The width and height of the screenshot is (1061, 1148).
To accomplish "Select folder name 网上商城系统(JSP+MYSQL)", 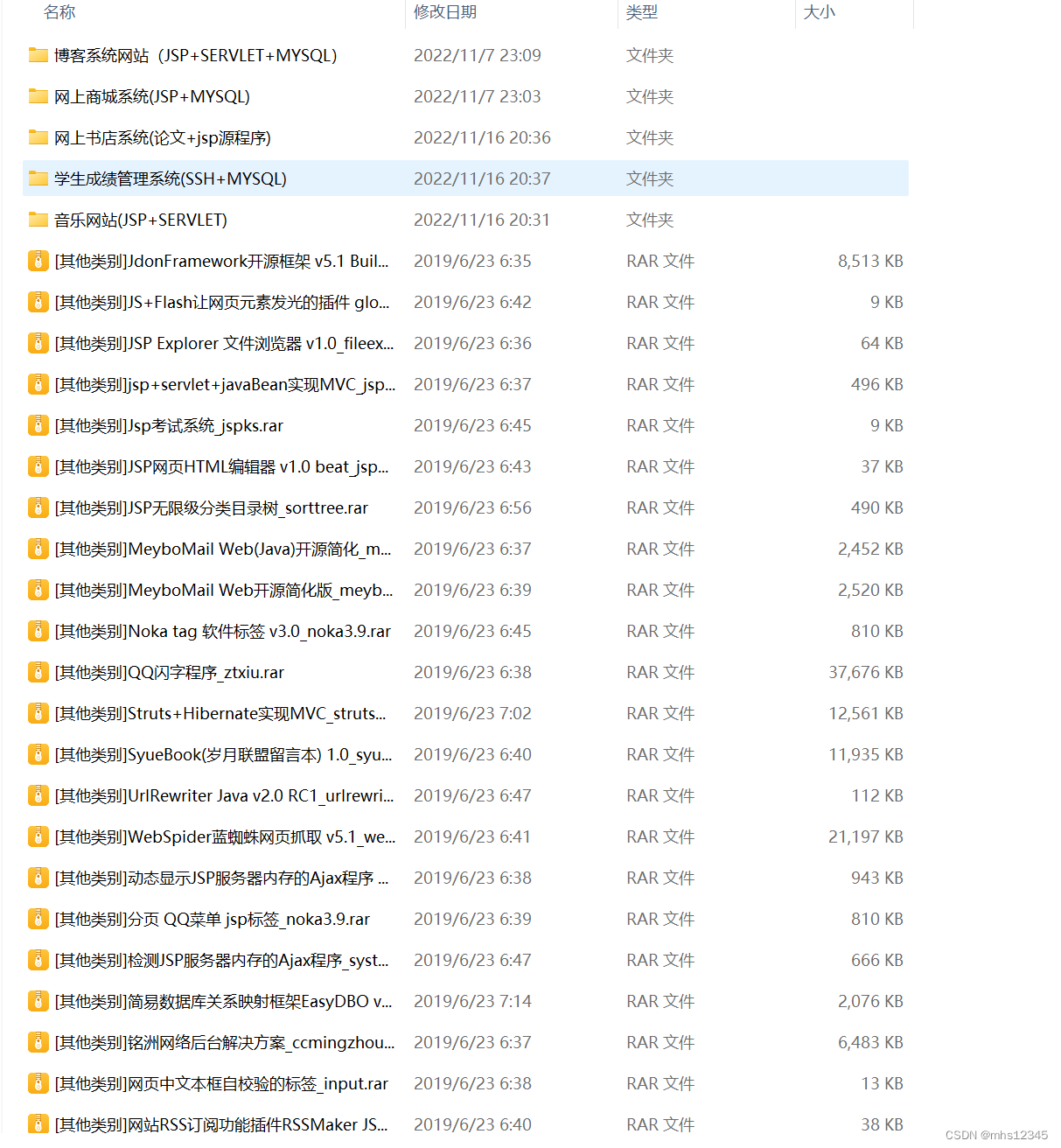I will point(152,96).
